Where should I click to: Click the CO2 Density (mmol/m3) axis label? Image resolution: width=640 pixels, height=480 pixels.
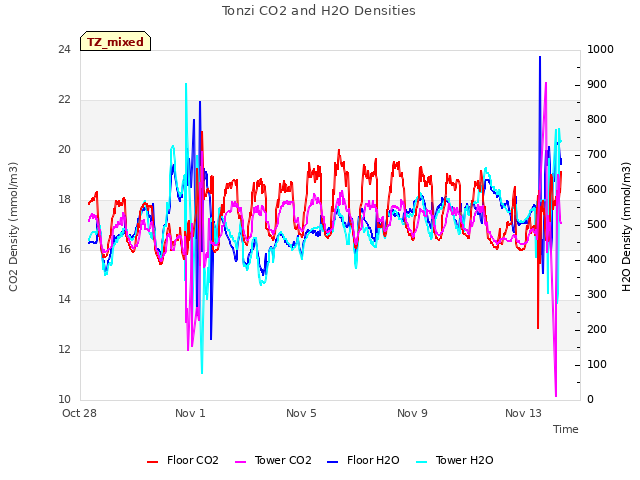[x=13, y=227]
